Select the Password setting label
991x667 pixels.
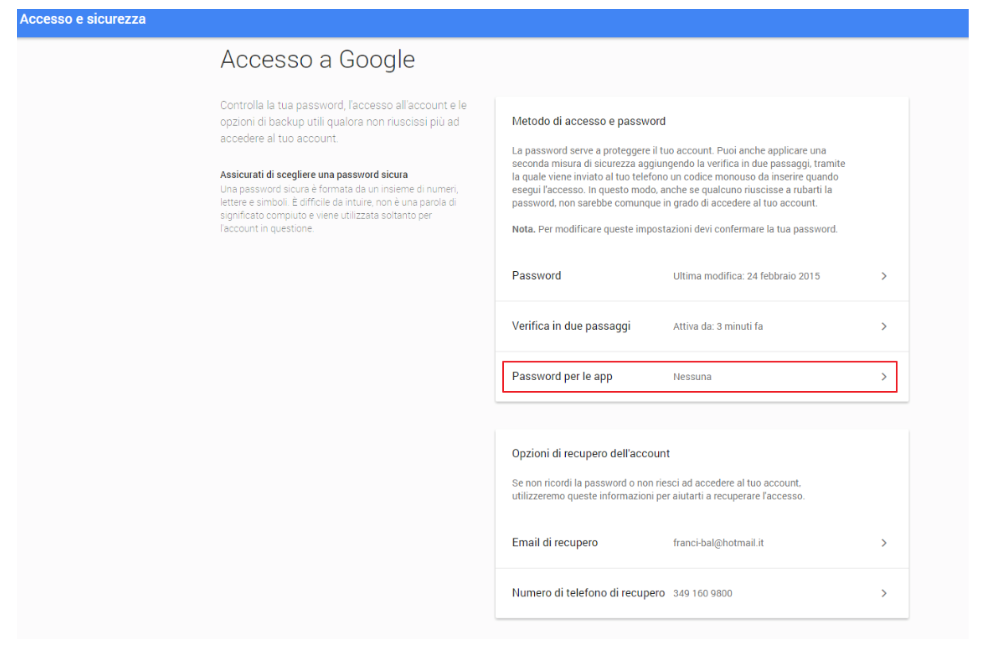click(536, 276)
